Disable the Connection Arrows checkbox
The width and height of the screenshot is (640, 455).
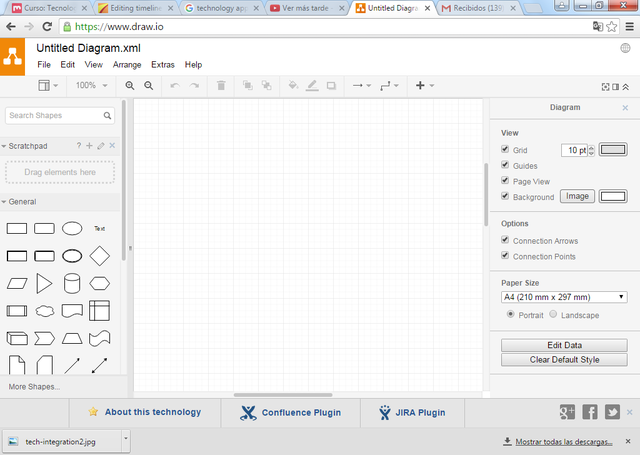pos(505,240)
